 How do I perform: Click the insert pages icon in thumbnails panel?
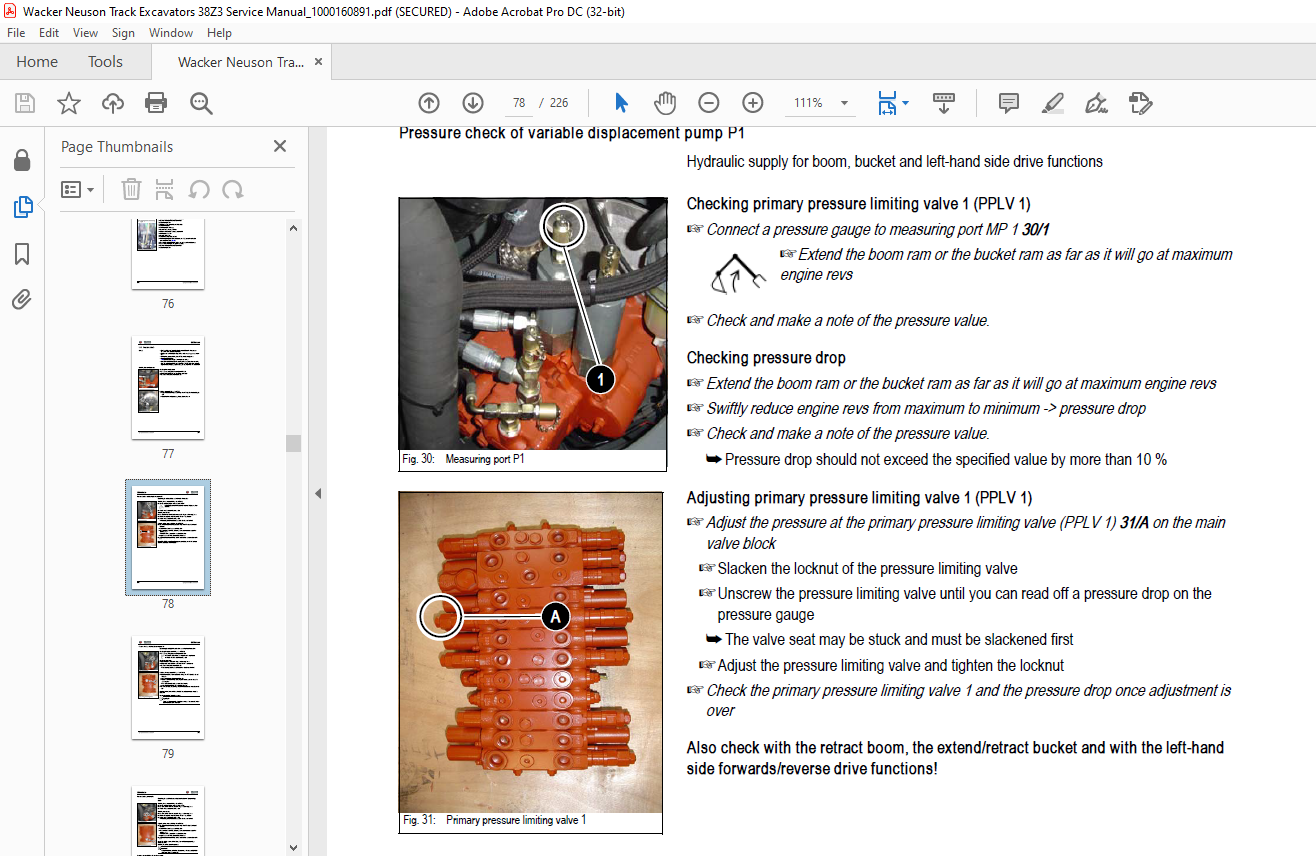tap(165, 189)
